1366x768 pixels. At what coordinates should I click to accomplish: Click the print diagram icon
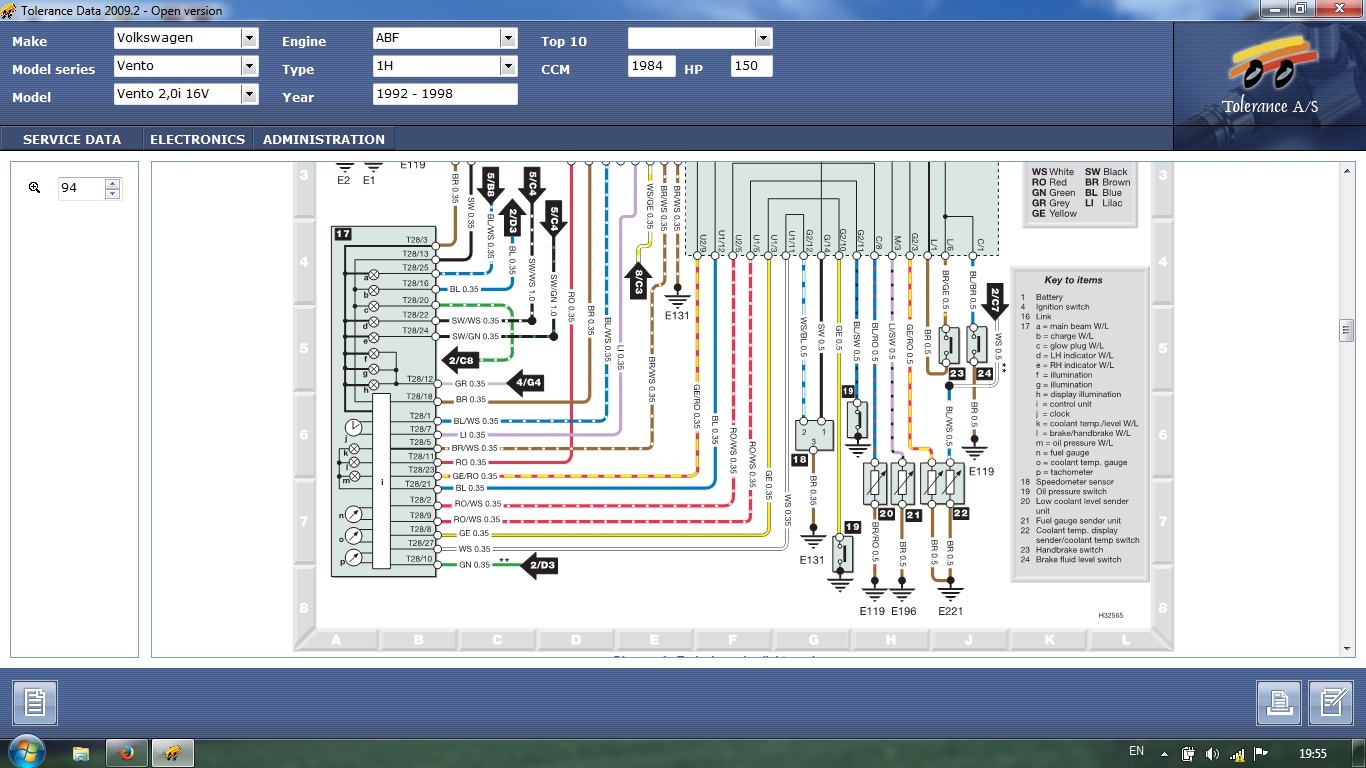click(1279, 702)
